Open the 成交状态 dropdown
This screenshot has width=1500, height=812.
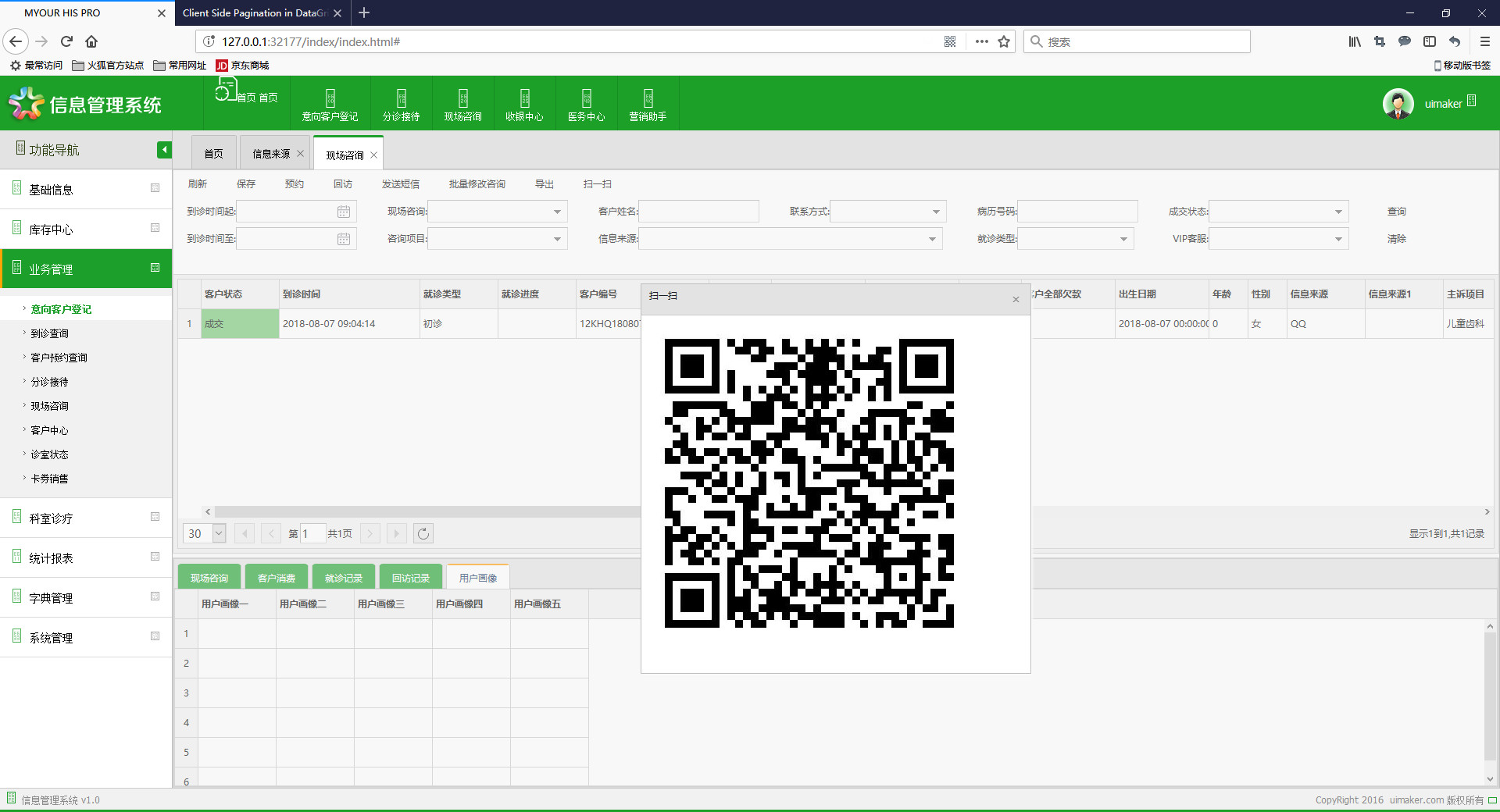click(x=1338, y=212)
